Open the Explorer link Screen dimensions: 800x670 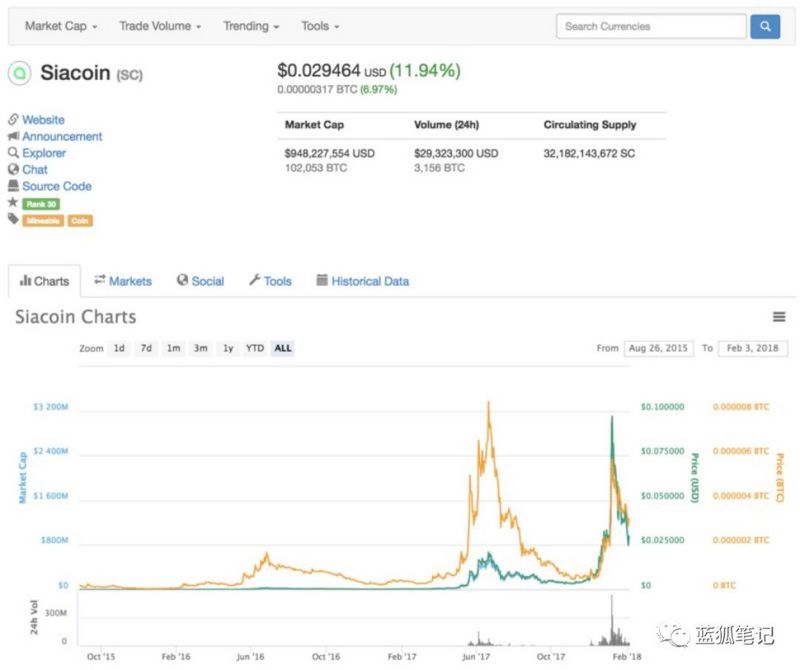coord(44,153)
